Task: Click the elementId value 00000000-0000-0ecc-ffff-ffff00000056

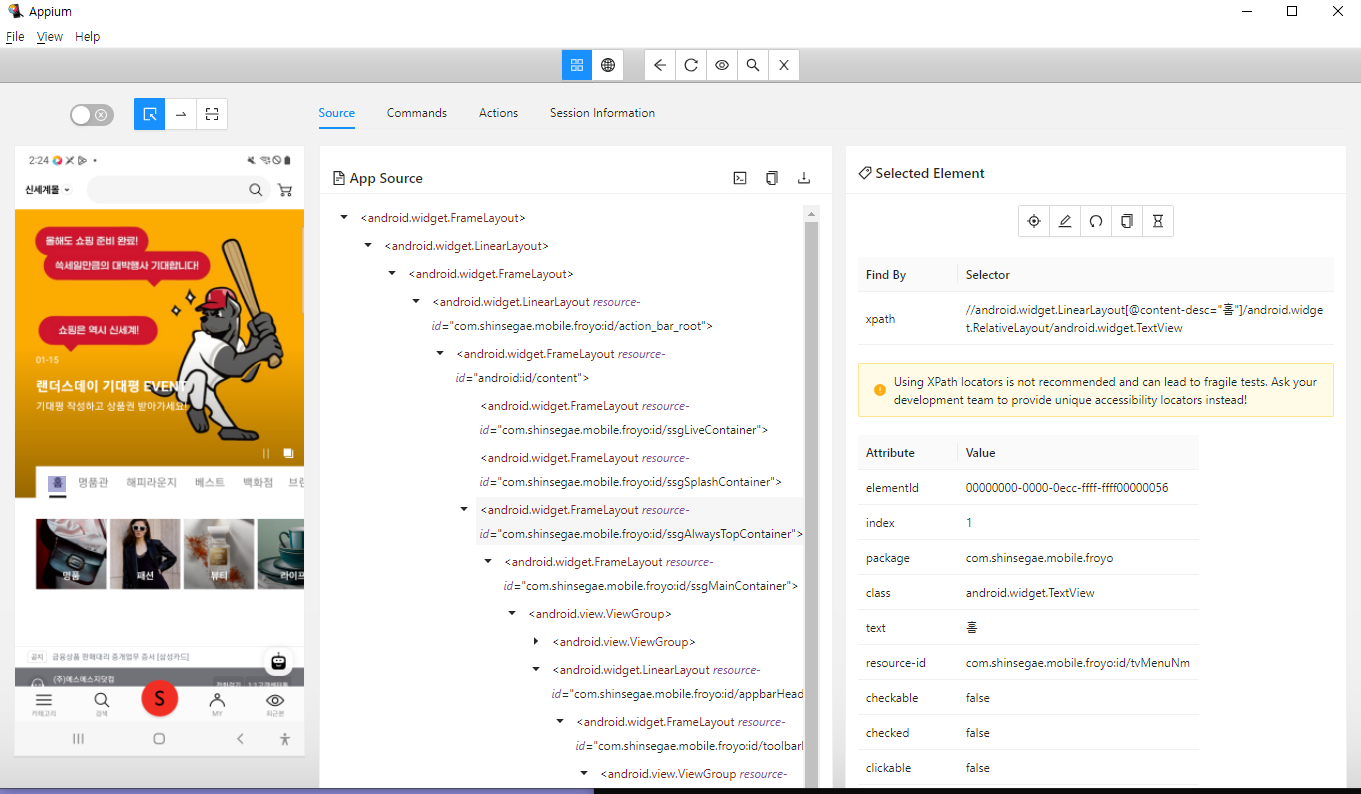Action: click(x=1067, y=488)
